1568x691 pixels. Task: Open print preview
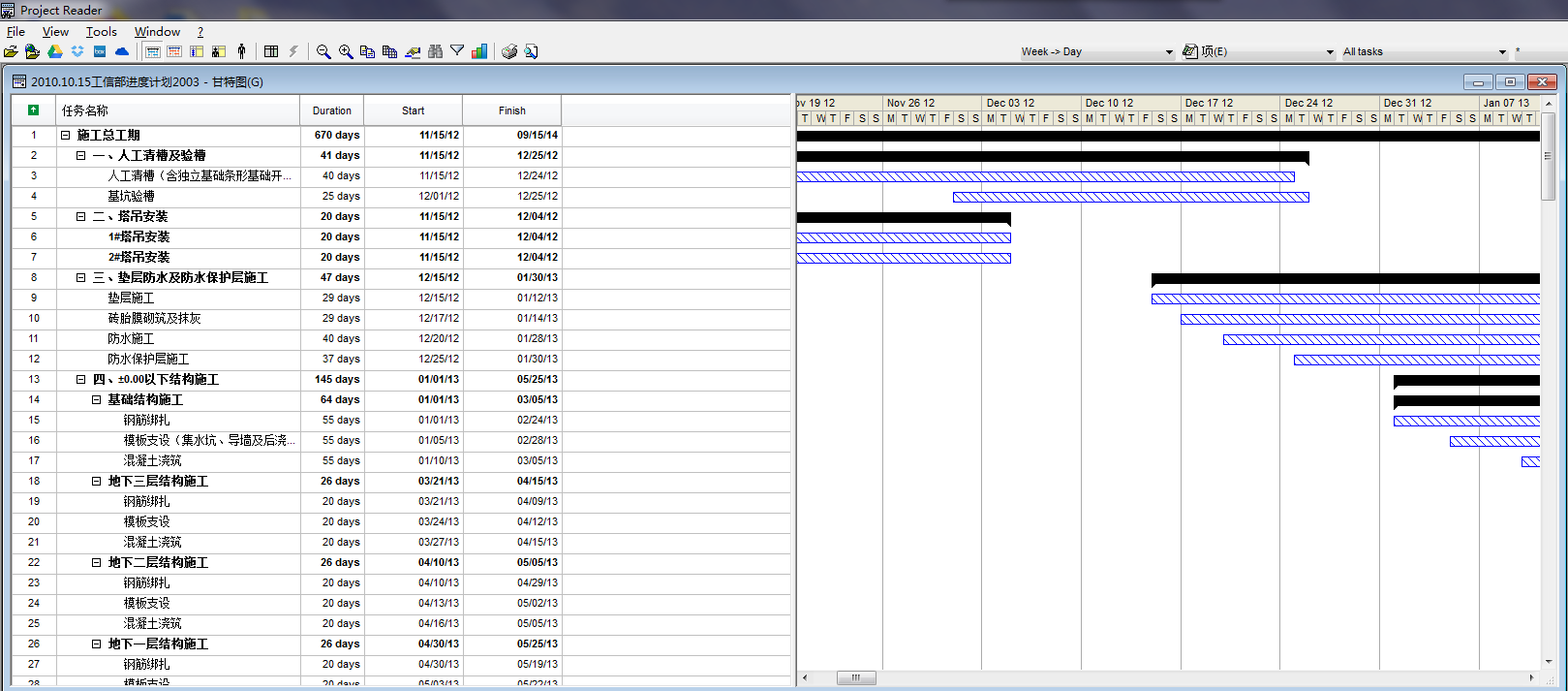pos(532,51)
